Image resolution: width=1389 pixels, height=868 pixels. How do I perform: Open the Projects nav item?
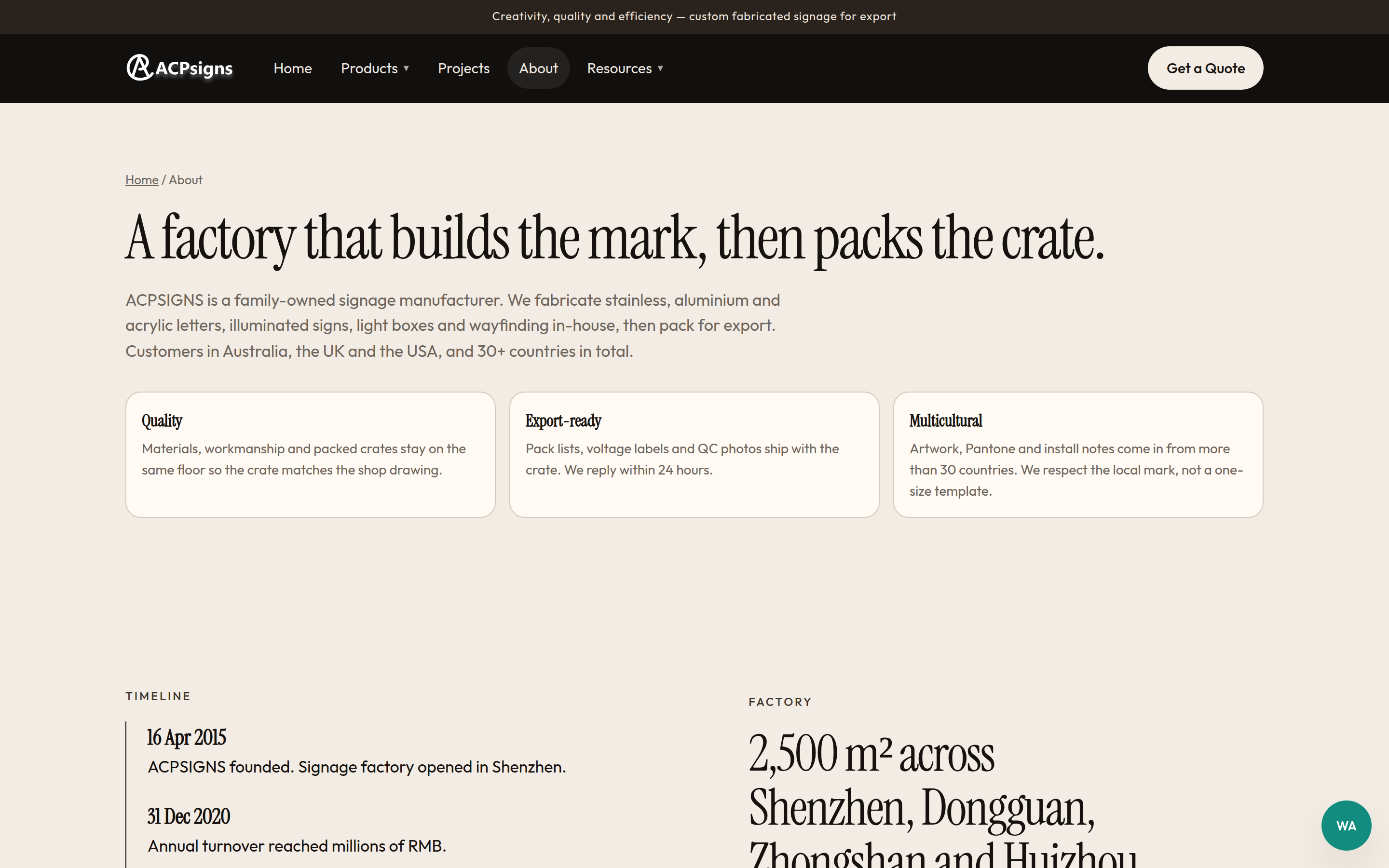(x=463, y=68)
